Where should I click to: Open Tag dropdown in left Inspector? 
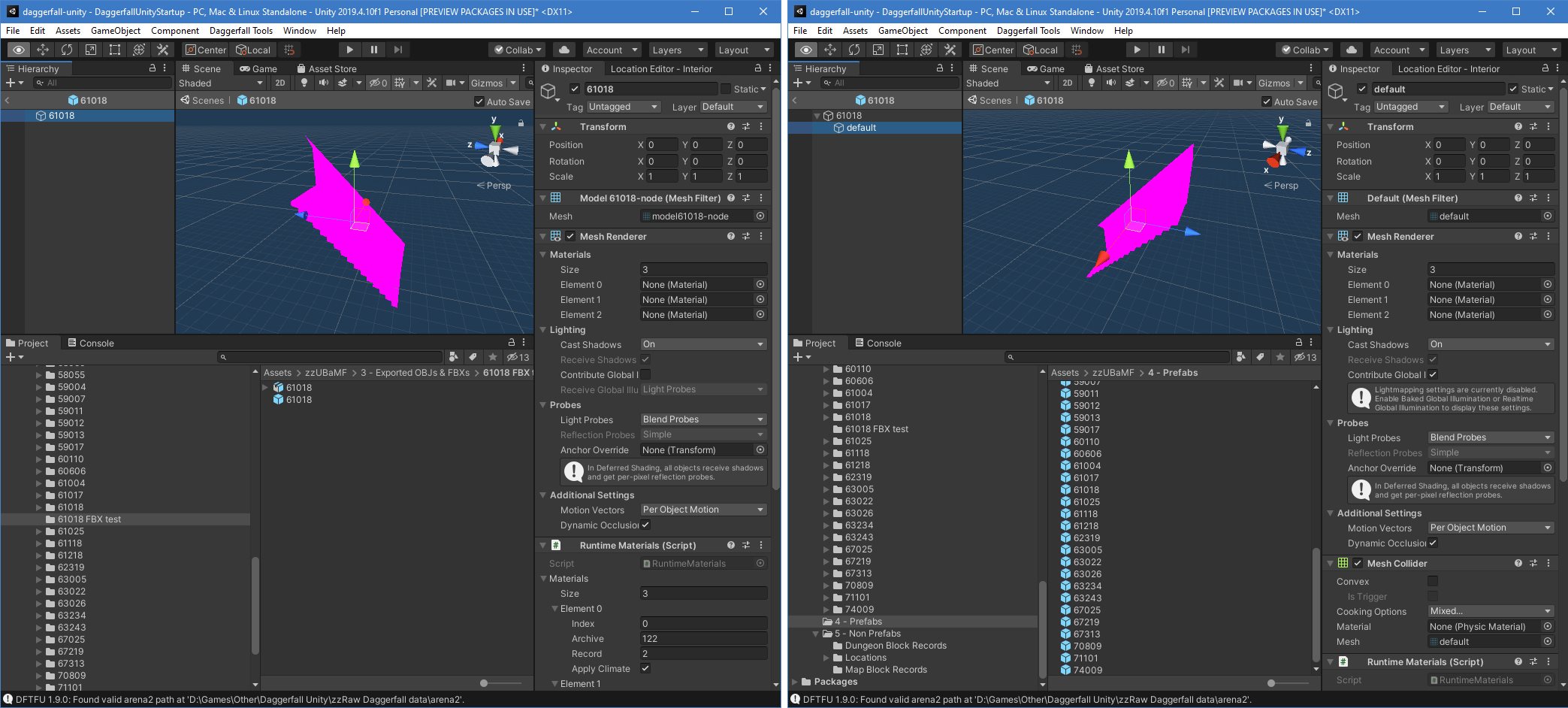pyautogui.click(x=623, y=107)
